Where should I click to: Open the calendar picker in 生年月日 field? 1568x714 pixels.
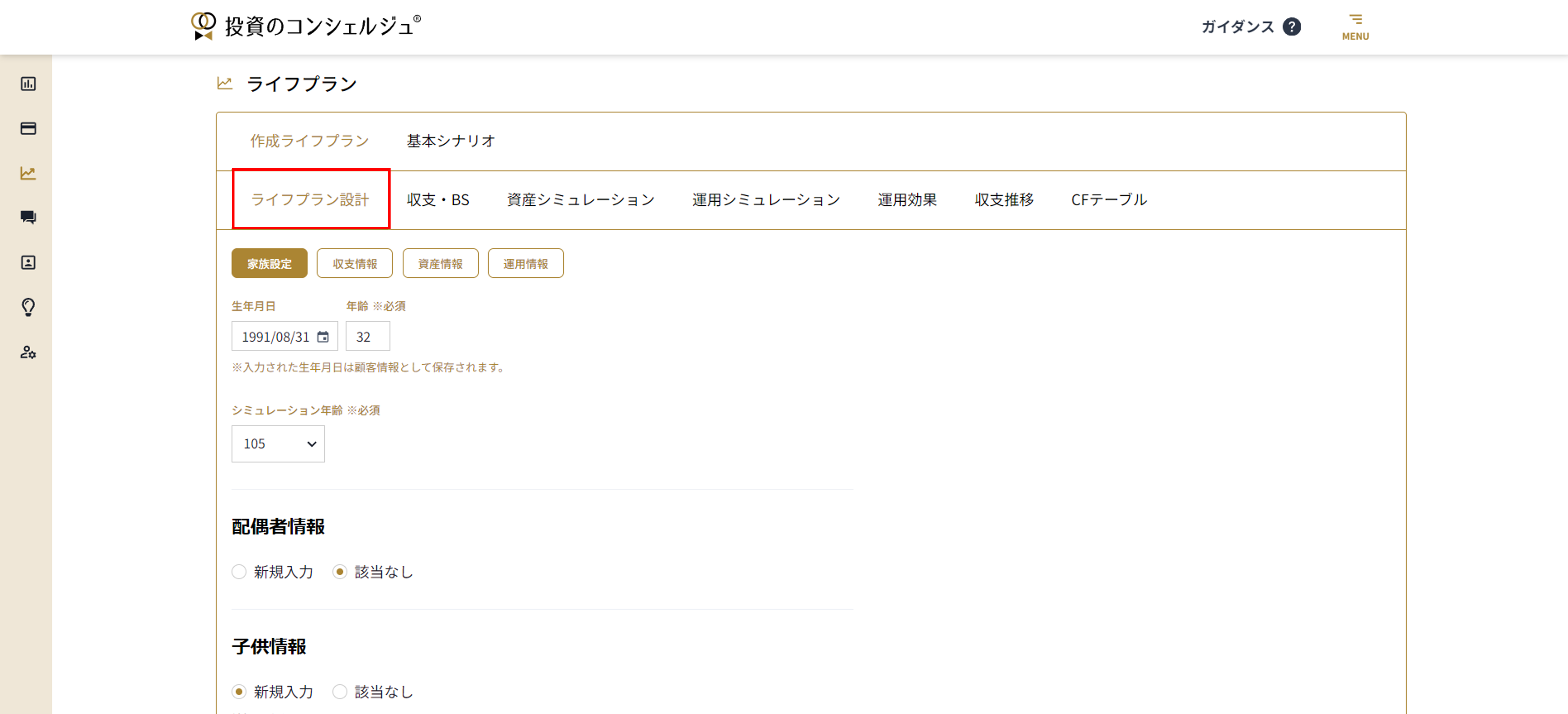(323, 337)
